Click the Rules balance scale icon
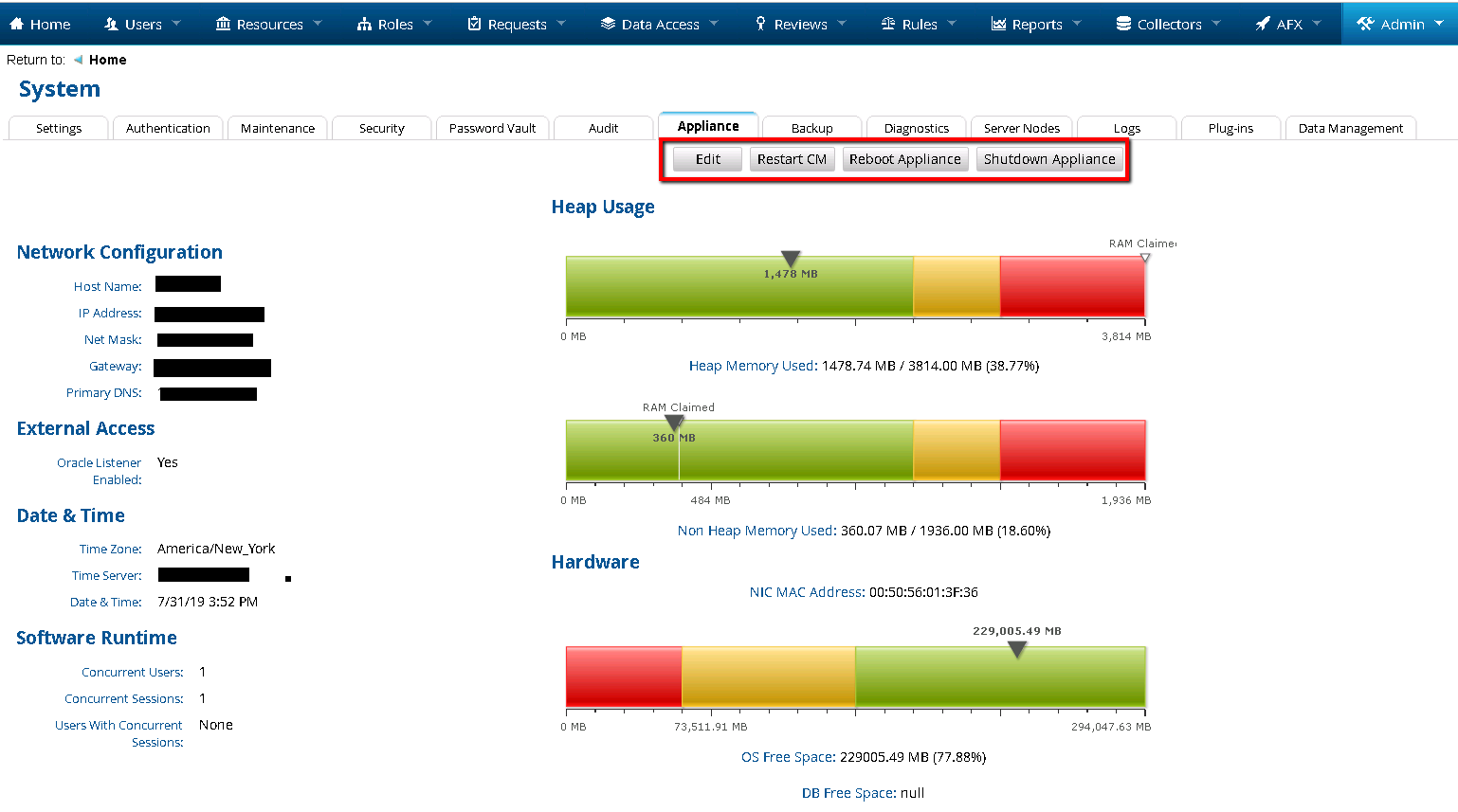The height and width of the screenshot is (812, 1458). (888, 24)
